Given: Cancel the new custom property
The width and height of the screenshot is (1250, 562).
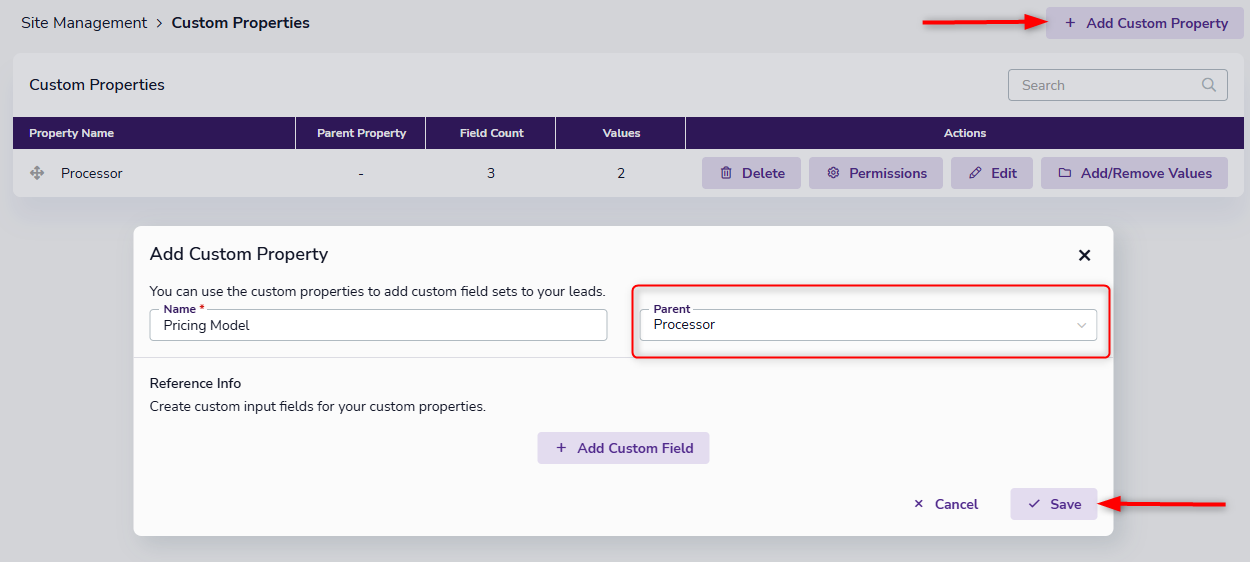Looking at the screenshot, I should click(945, 504).
